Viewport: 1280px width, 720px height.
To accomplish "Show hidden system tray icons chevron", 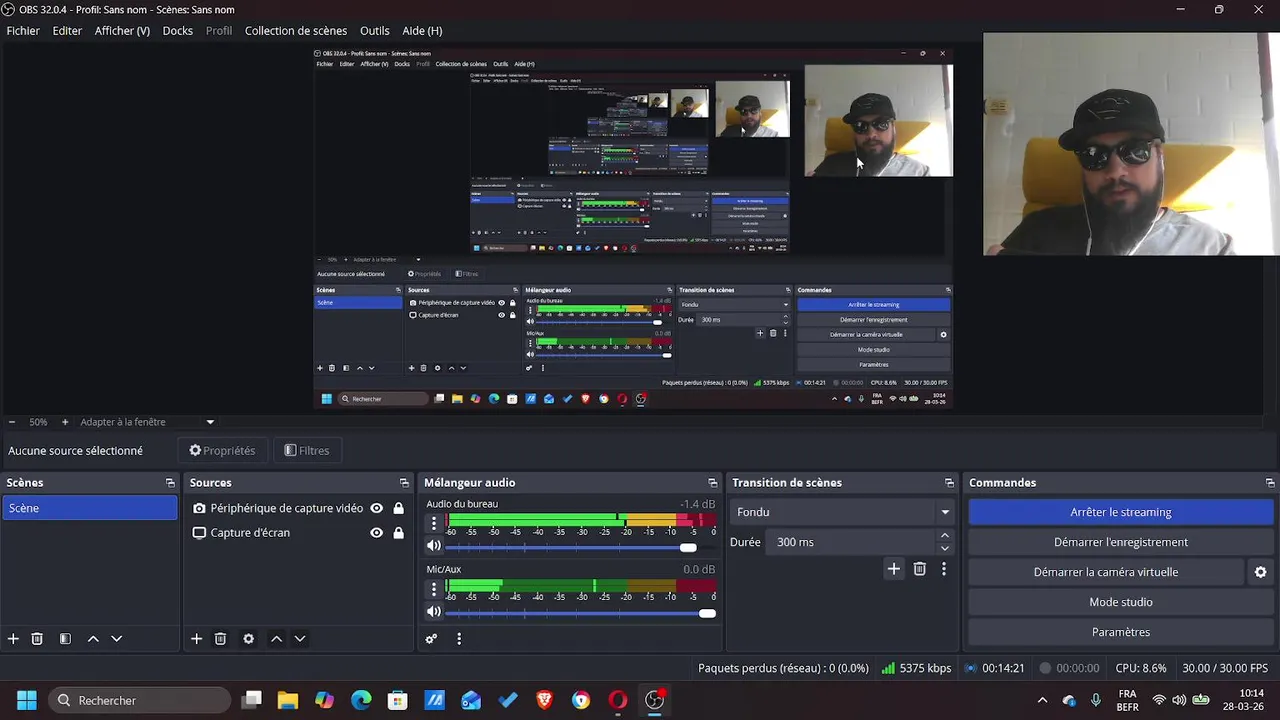I will pyautogui.click(x=1042, y=701).
